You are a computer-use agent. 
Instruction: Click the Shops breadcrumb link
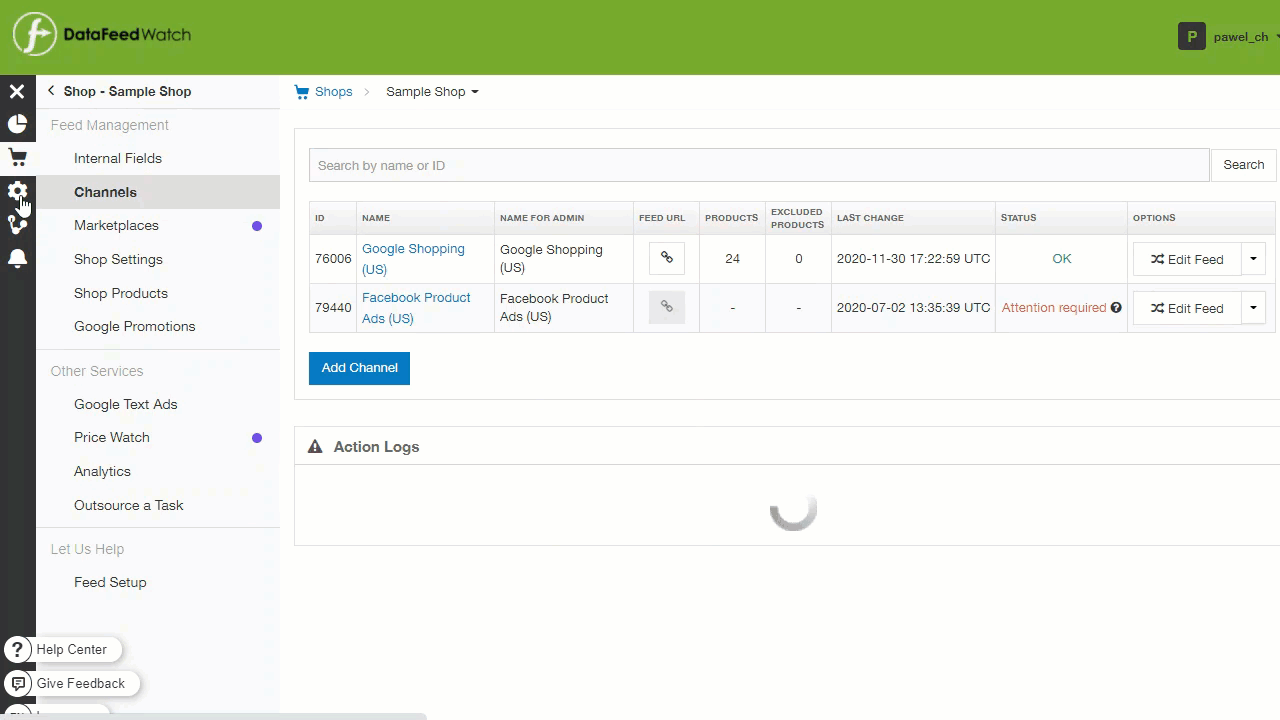coord(334,92)
